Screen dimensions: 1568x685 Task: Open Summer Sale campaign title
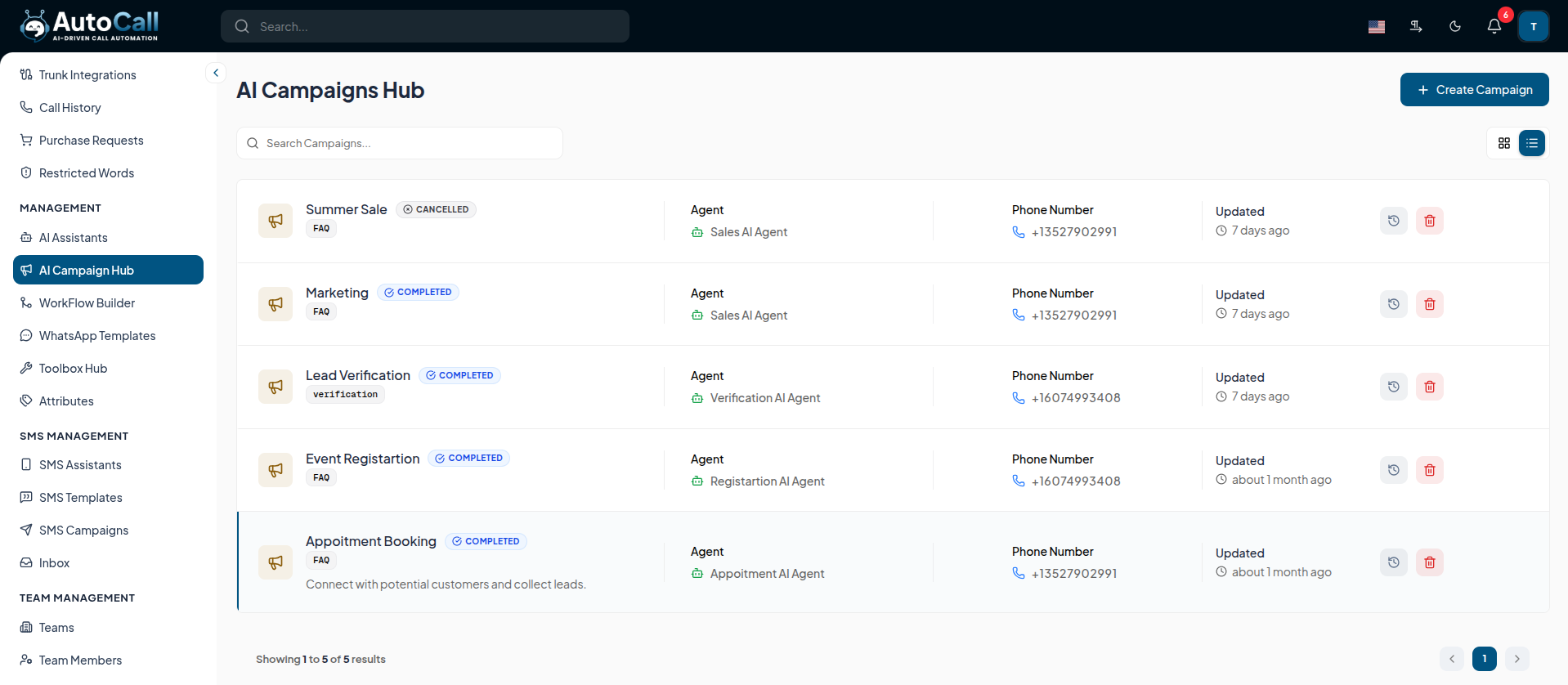[x=347, y=209]
